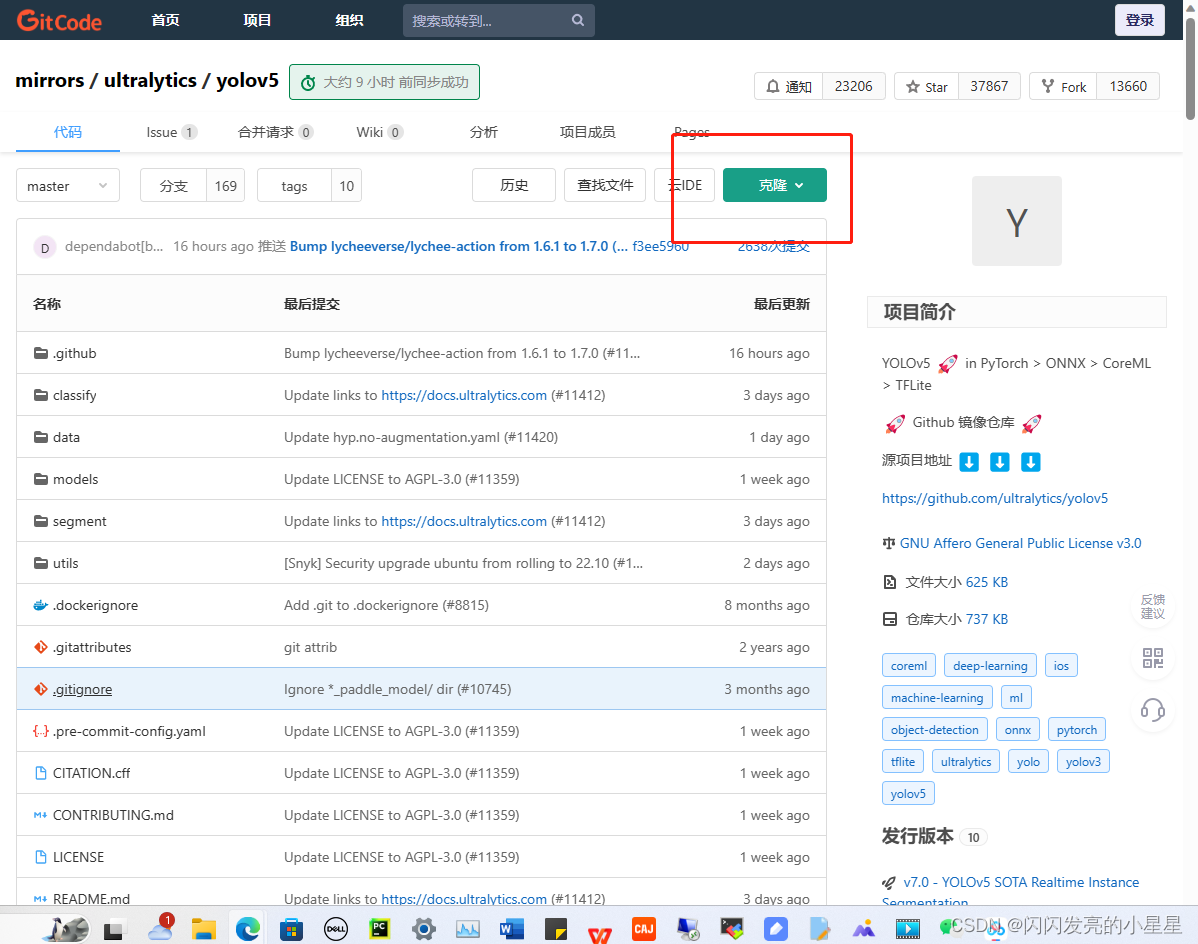The image size is (1198, 944).
Task: Click the search magnifier icon
Action: (x=578, y=20)
